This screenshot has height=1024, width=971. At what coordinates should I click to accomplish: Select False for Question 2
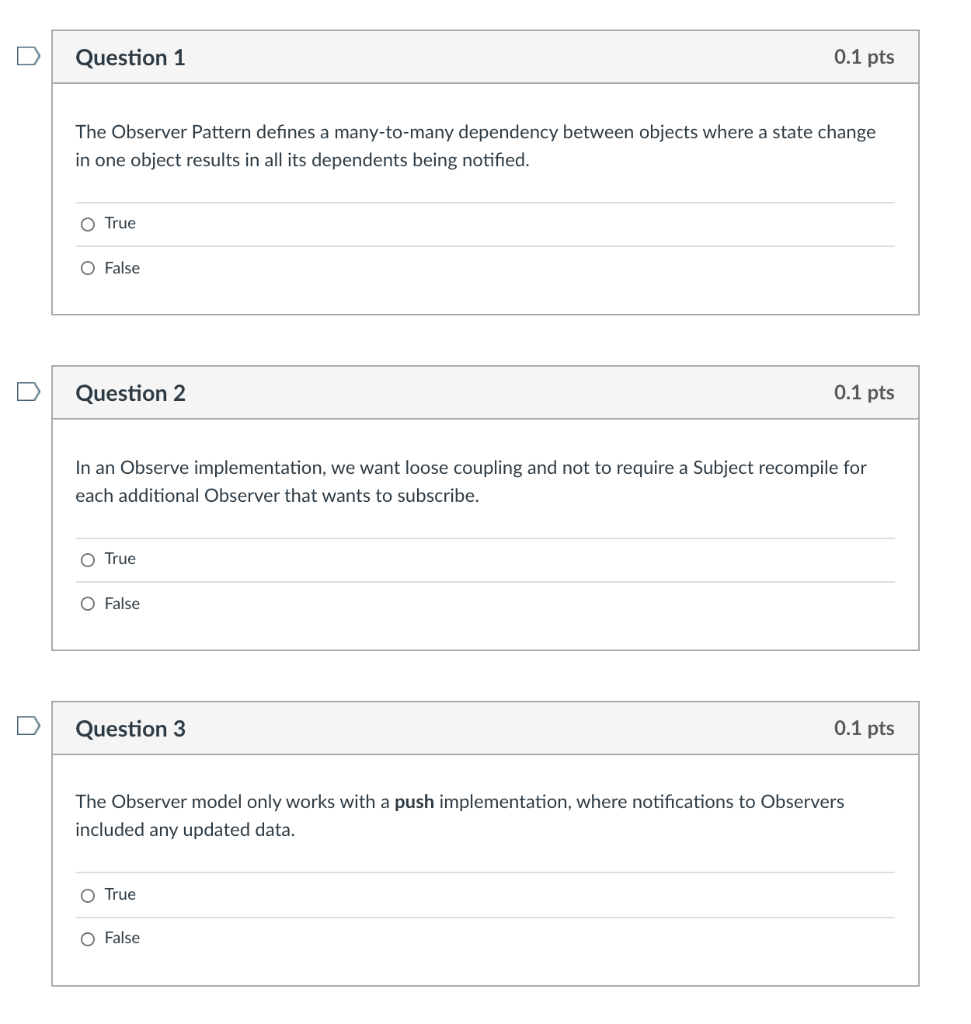89,603
